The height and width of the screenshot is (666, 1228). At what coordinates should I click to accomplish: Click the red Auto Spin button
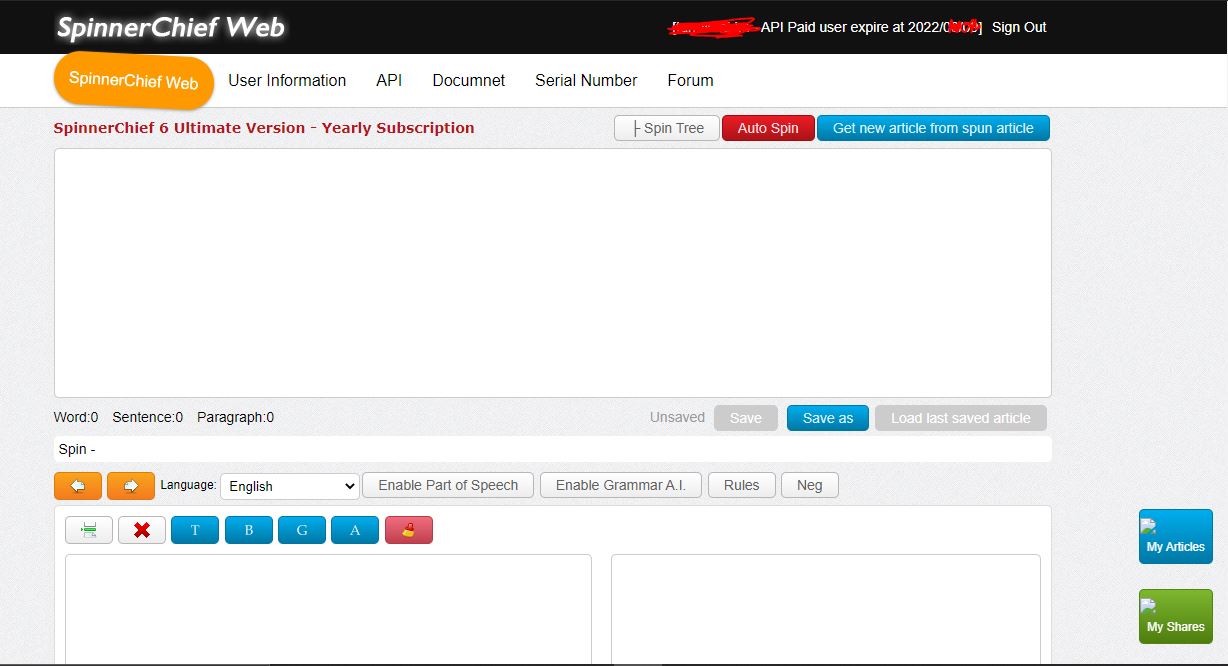(x=768, y=128)
